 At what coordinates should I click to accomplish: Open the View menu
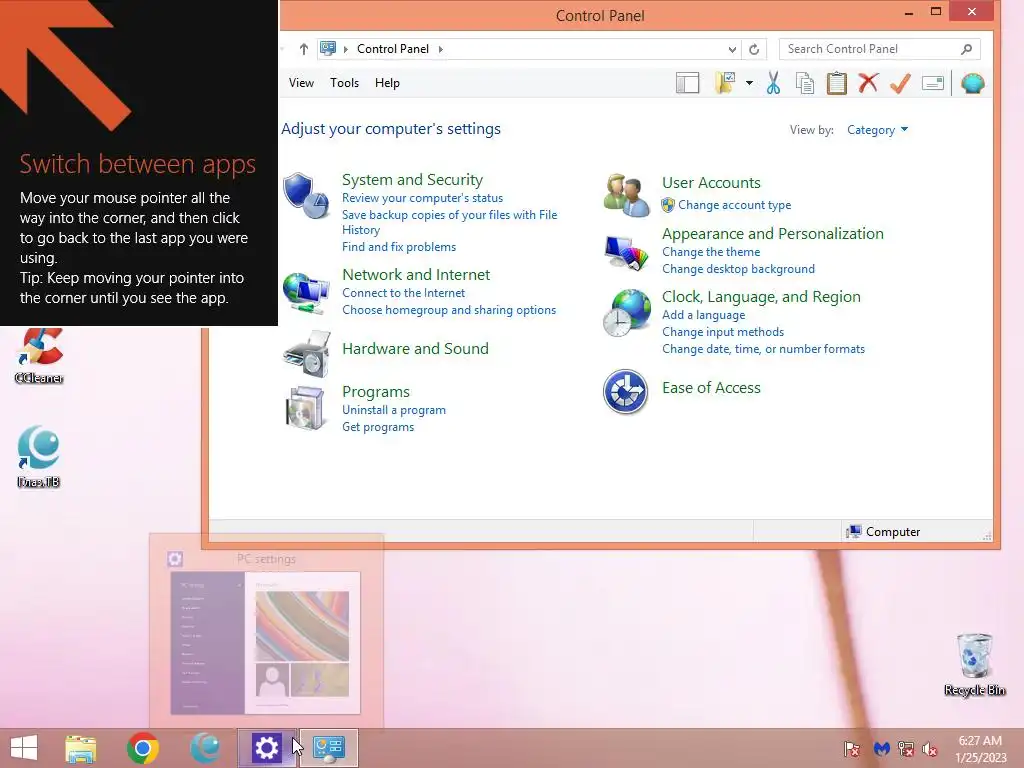click(x=301, y=83)
